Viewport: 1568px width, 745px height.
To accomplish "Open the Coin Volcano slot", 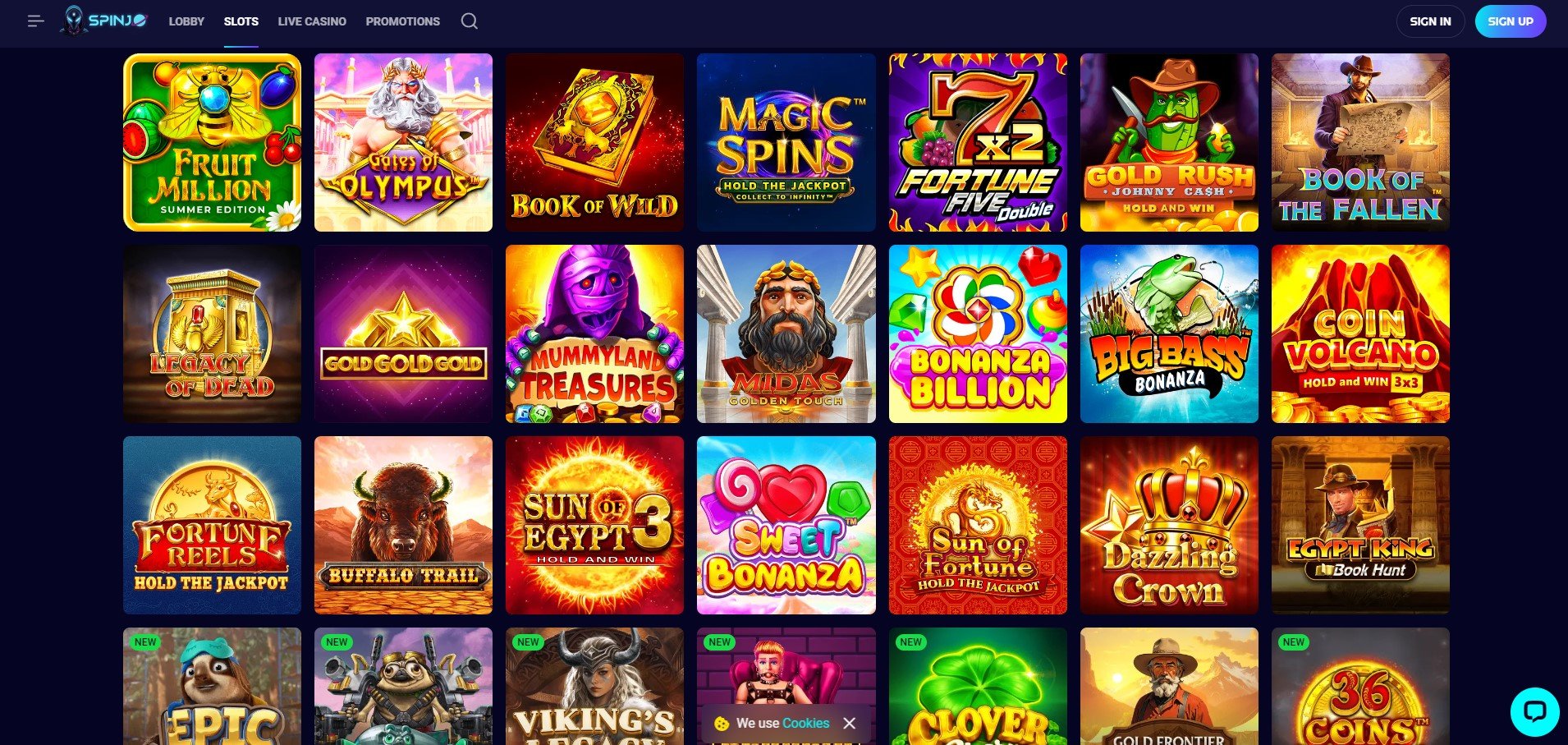I will [1360, 334].
